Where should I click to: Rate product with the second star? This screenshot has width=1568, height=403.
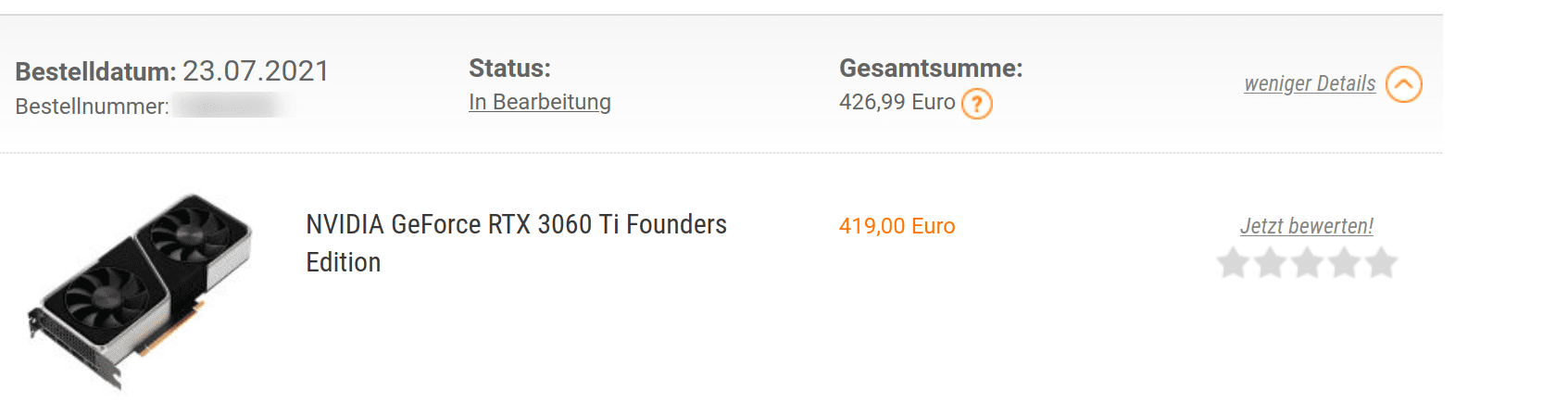coord(1270,263)
